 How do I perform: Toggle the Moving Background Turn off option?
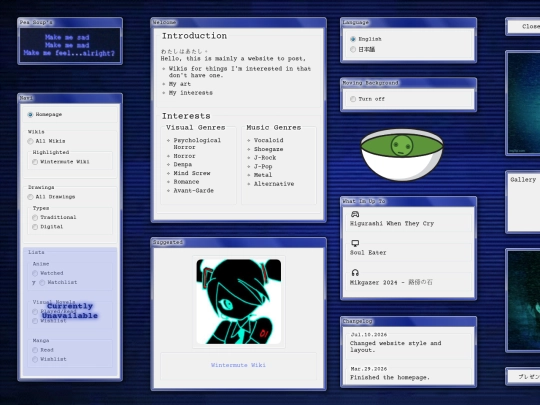tap(353, 99)
